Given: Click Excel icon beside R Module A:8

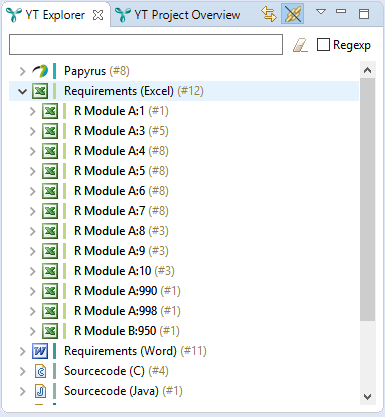Looking at the screenshot, I should pos(50,231).
